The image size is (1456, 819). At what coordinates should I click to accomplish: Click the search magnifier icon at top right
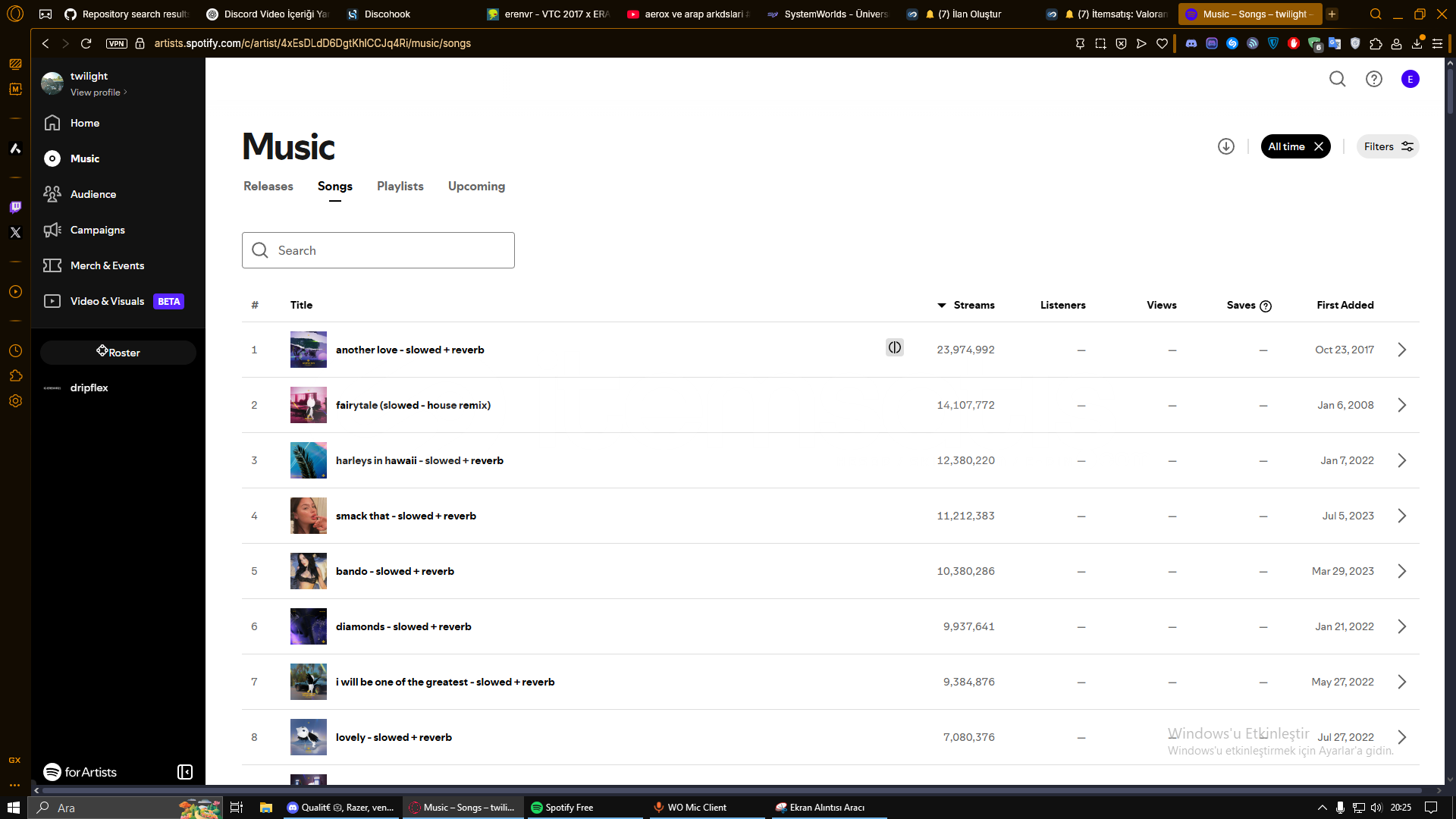[1338, 79]
